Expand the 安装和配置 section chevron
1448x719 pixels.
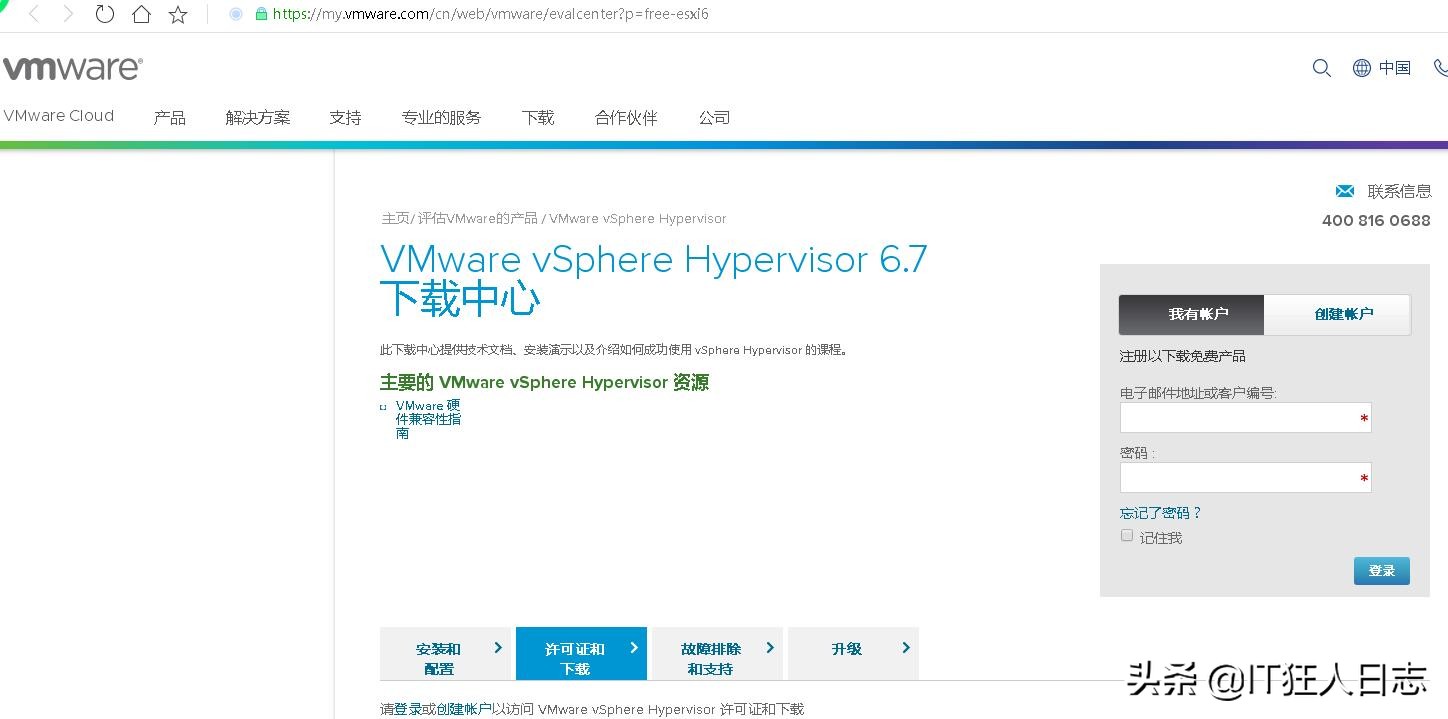pyautogui.click(x=499, y=647)
